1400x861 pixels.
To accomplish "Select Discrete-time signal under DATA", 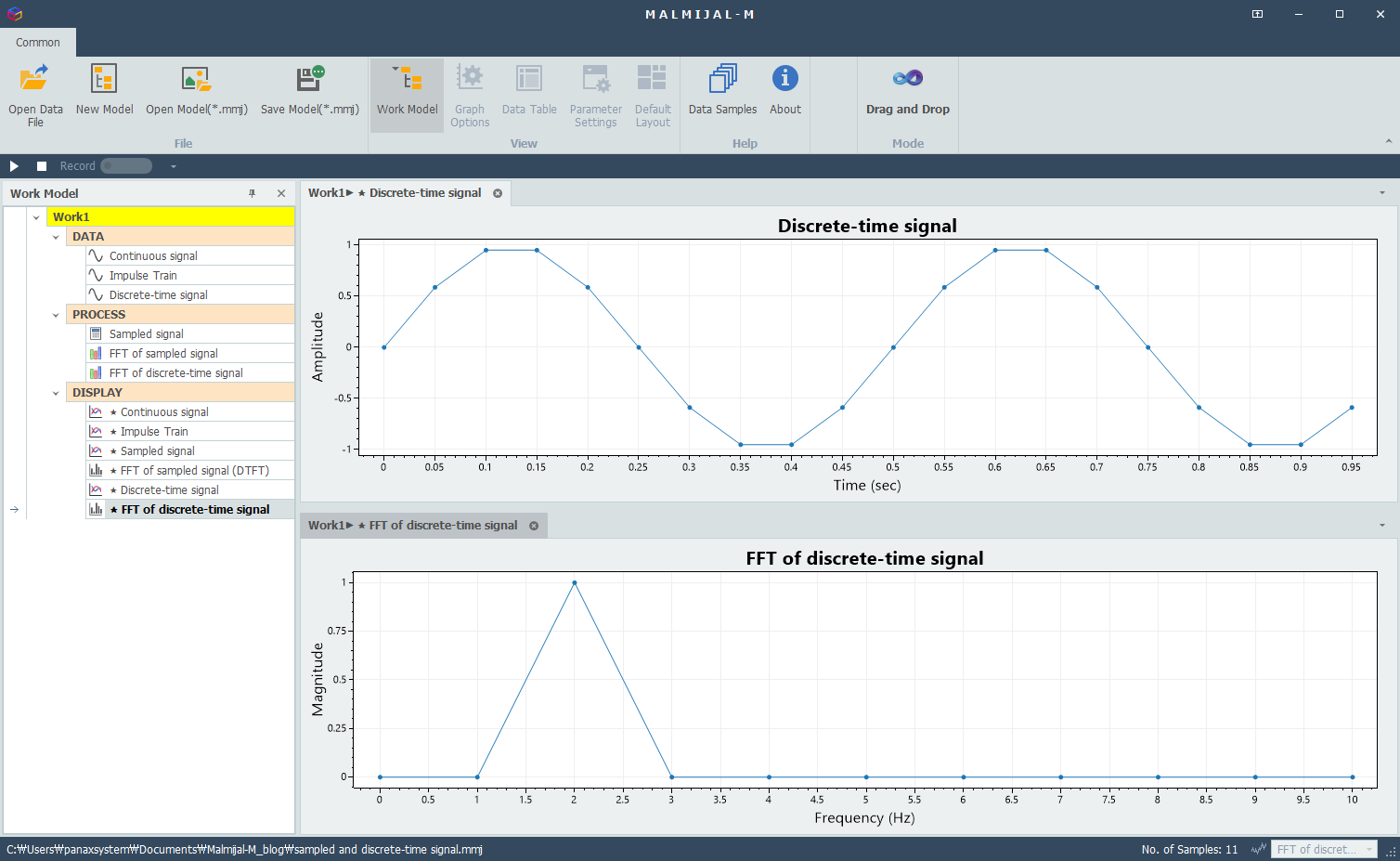I will pos(189,295).
